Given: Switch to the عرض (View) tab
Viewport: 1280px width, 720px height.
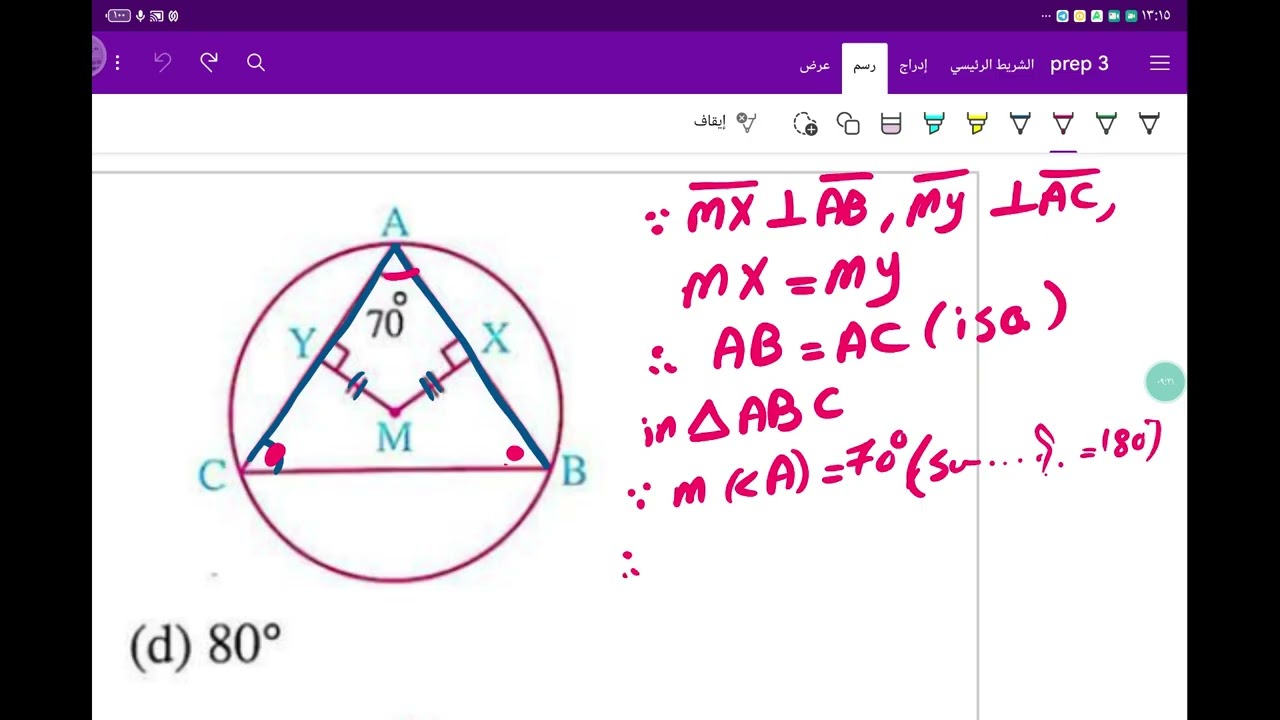Looking at the screenshot, I should [x=815, y=65].
